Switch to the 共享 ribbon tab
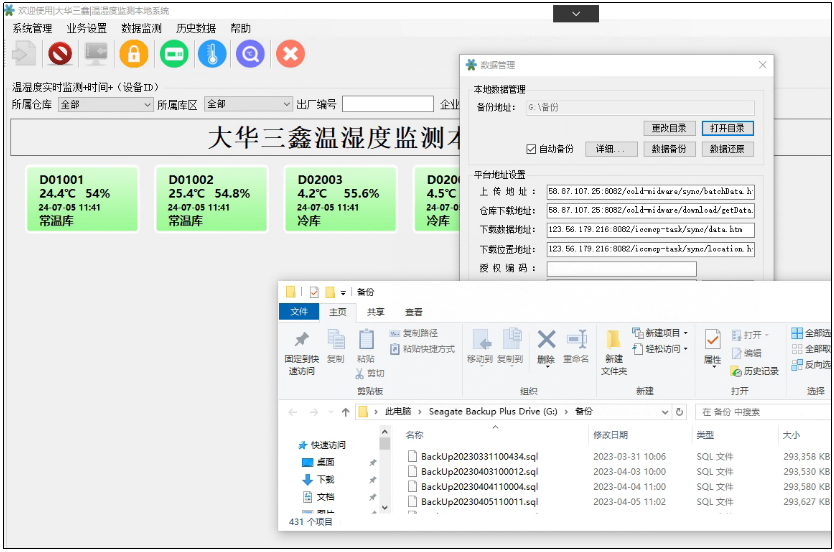The image size is (834, 552). pyautogui.click(x=375, y=312)
